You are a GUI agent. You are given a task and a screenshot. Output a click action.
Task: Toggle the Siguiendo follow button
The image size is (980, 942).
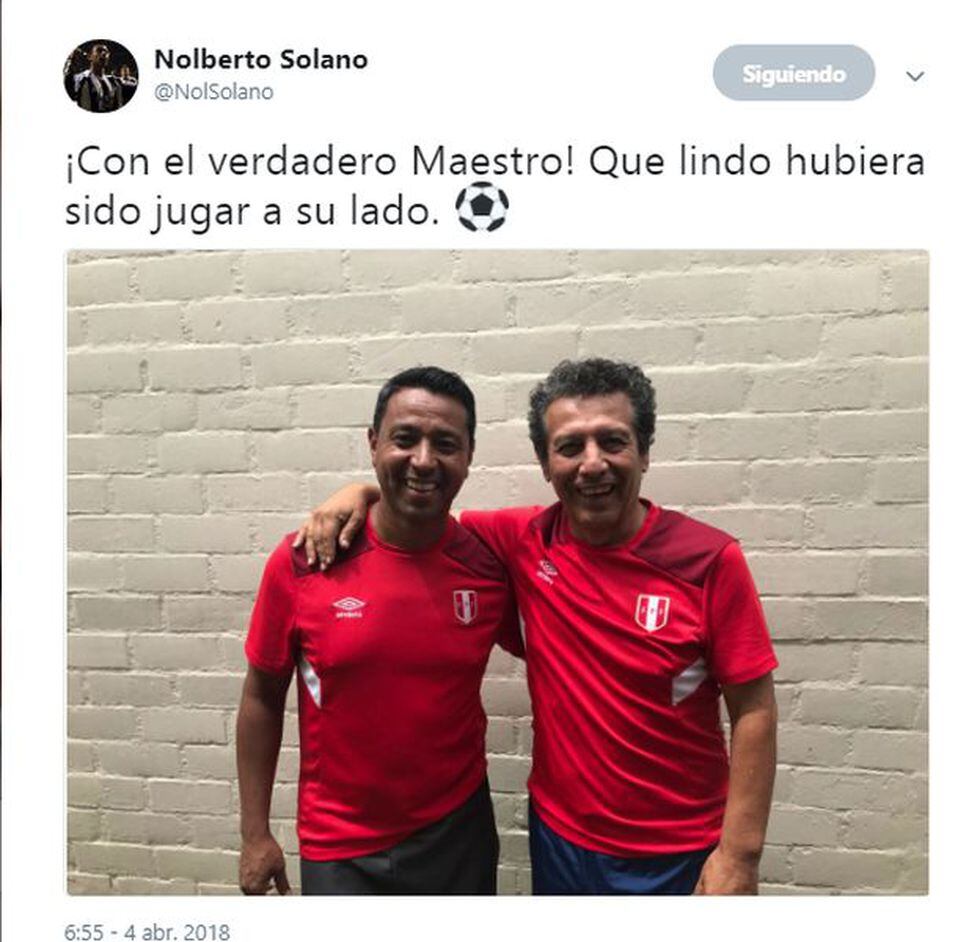click(794, 73)
